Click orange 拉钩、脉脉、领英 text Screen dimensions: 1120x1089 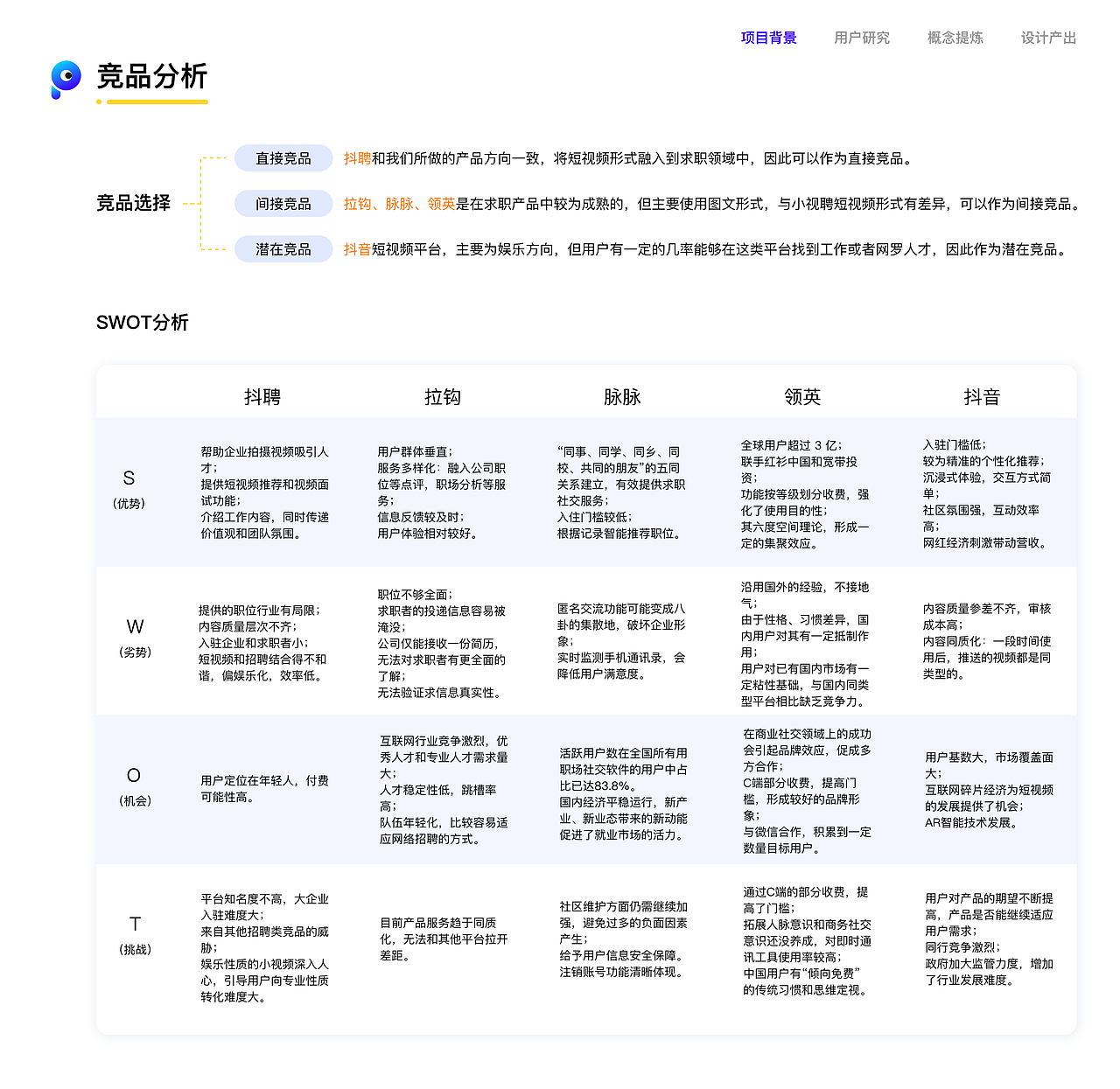coord(399,204)
